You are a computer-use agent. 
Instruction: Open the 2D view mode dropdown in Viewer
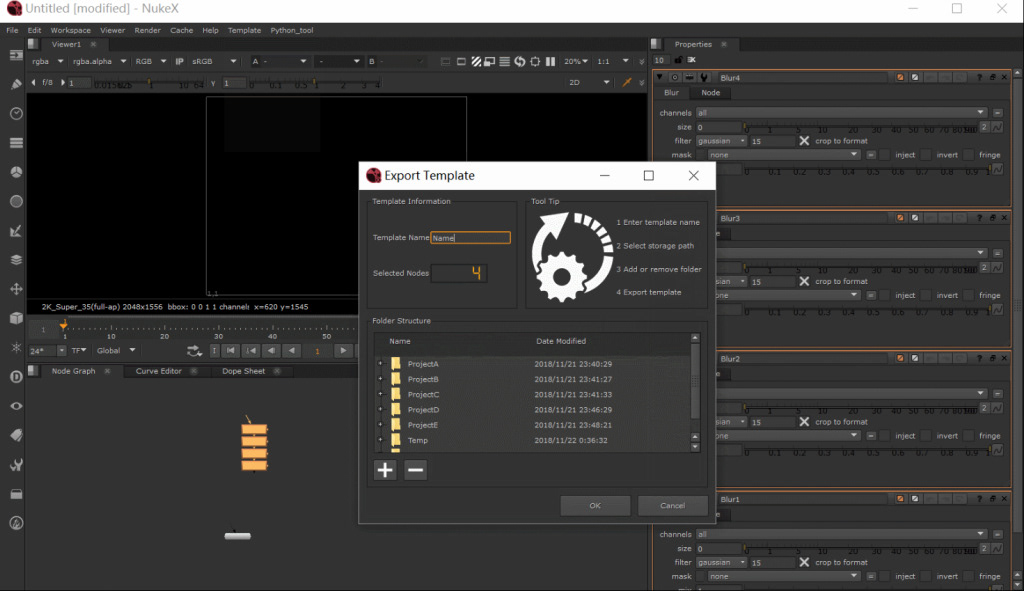(x=589, y=82)
